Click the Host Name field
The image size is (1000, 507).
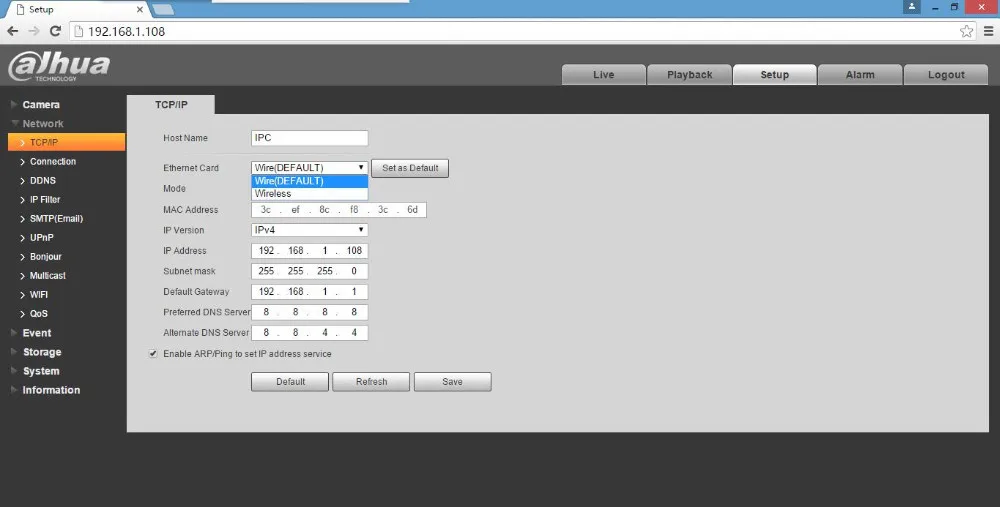pyautogui.click(x=309, y=138)
